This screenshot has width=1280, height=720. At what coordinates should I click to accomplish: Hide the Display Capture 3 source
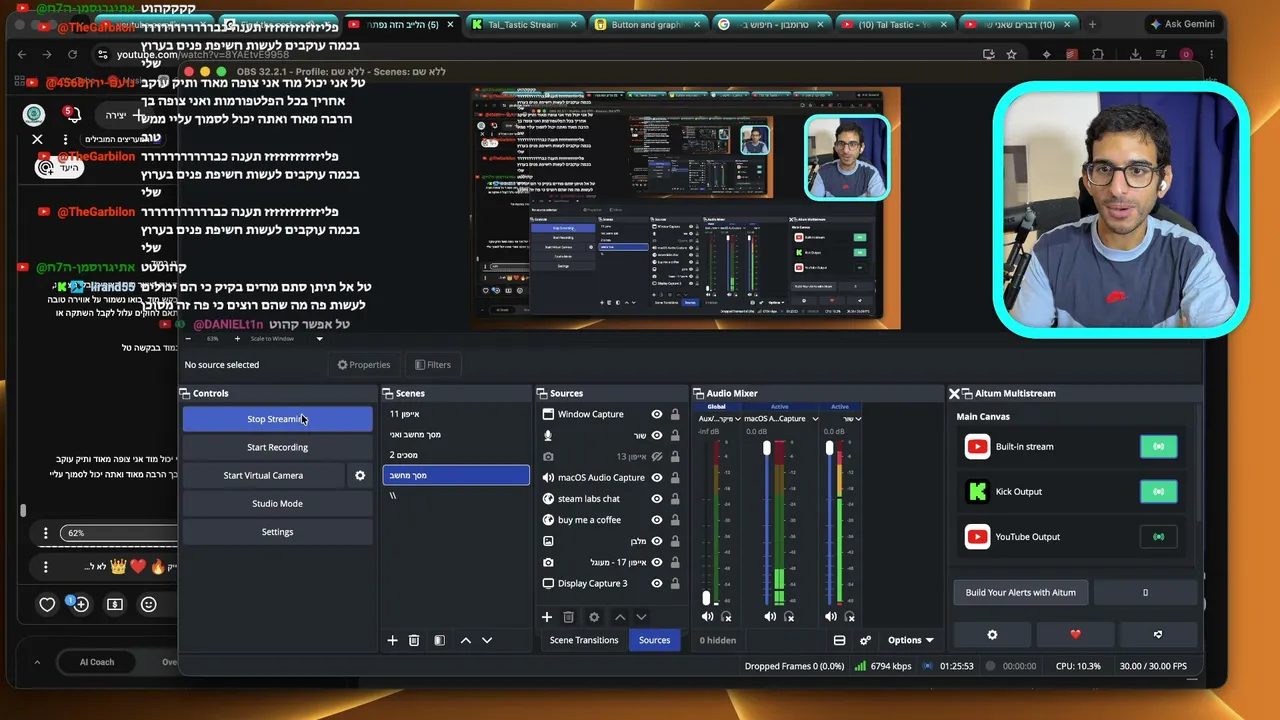coord(657,583)
